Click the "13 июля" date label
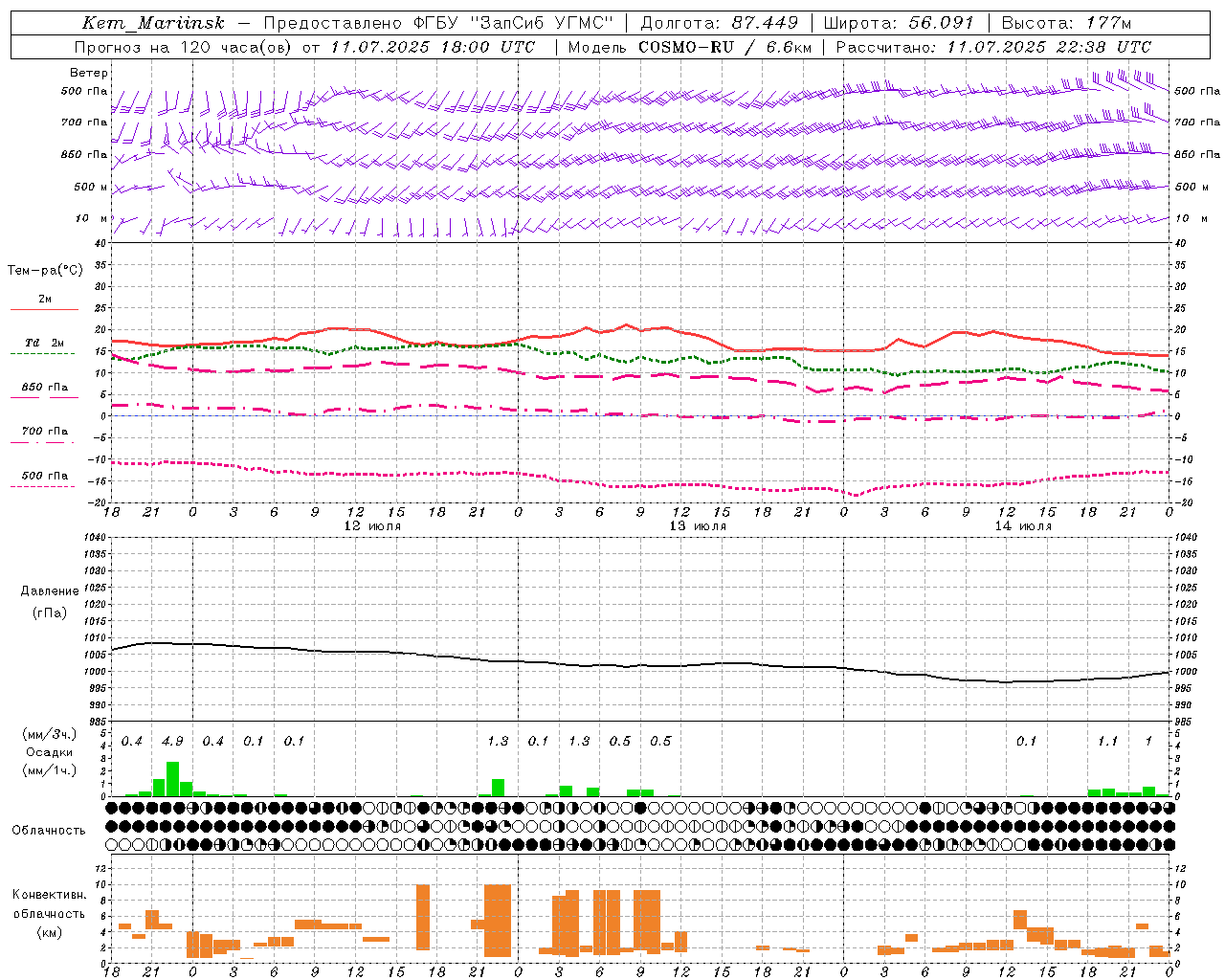Screen dimensions: 1225x980 (x=698, y=525)
